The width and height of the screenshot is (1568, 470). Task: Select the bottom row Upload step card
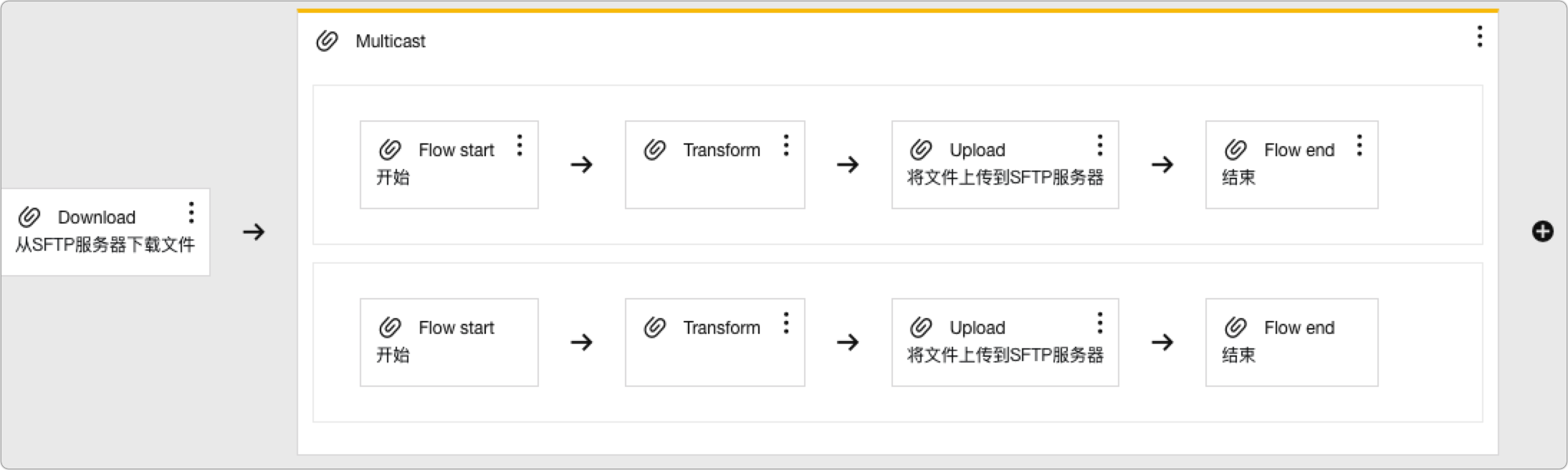pos(1005,342)
